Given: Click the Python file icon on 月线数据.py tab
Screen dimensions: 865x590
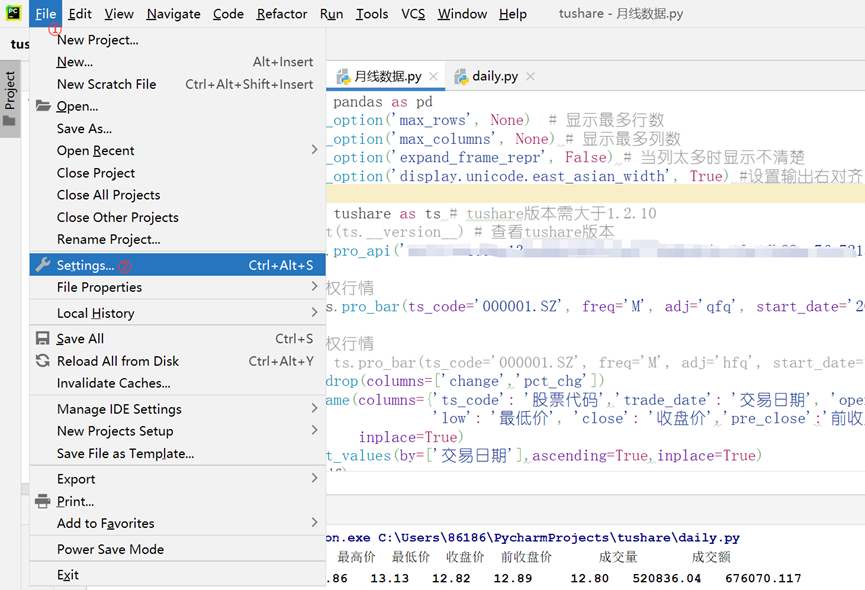Looking at the screenshot, I should [x=343, y=77].
